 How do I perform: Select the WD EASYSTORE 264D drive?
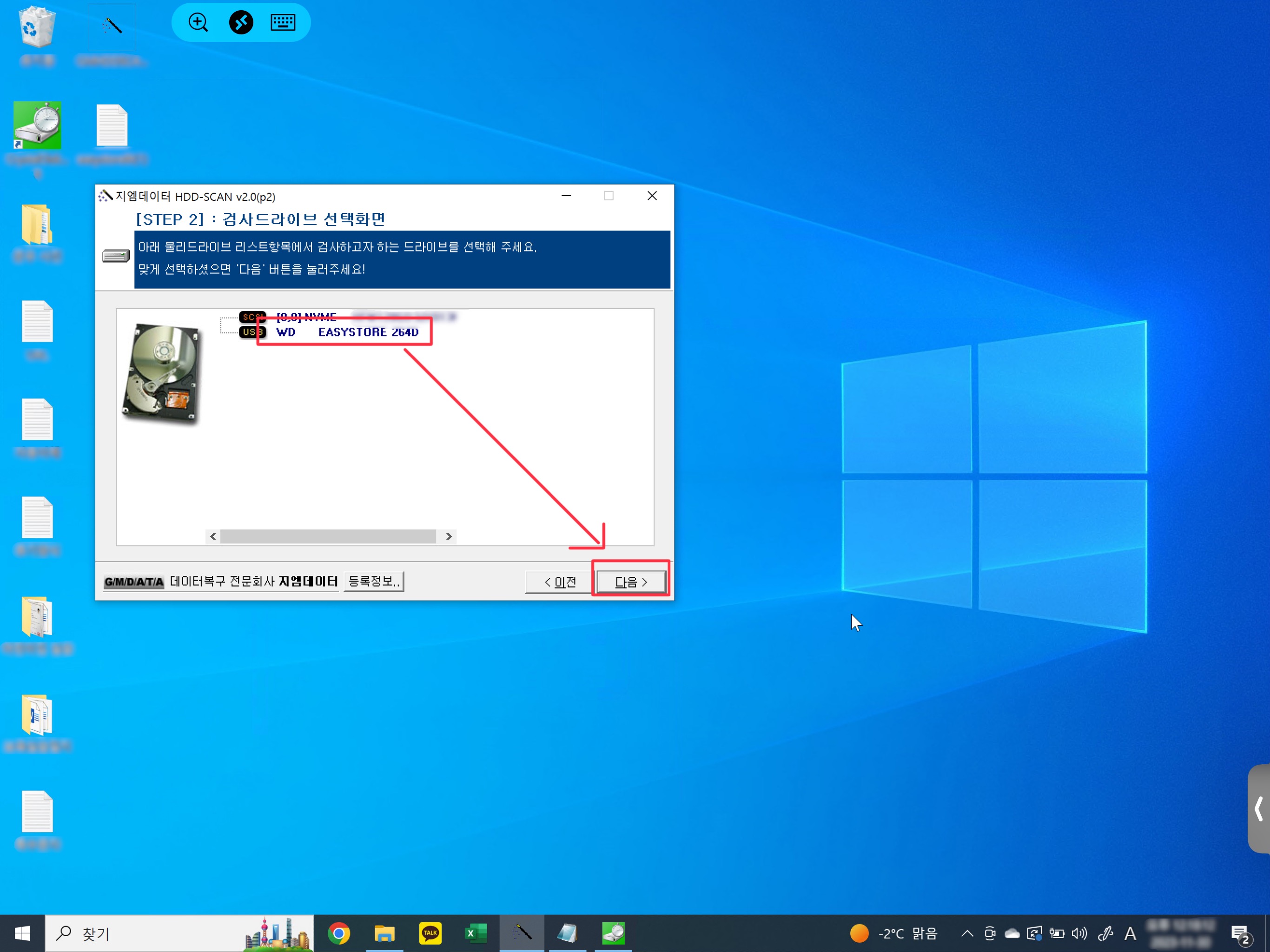pyautogui.click(x=367, y=332)
